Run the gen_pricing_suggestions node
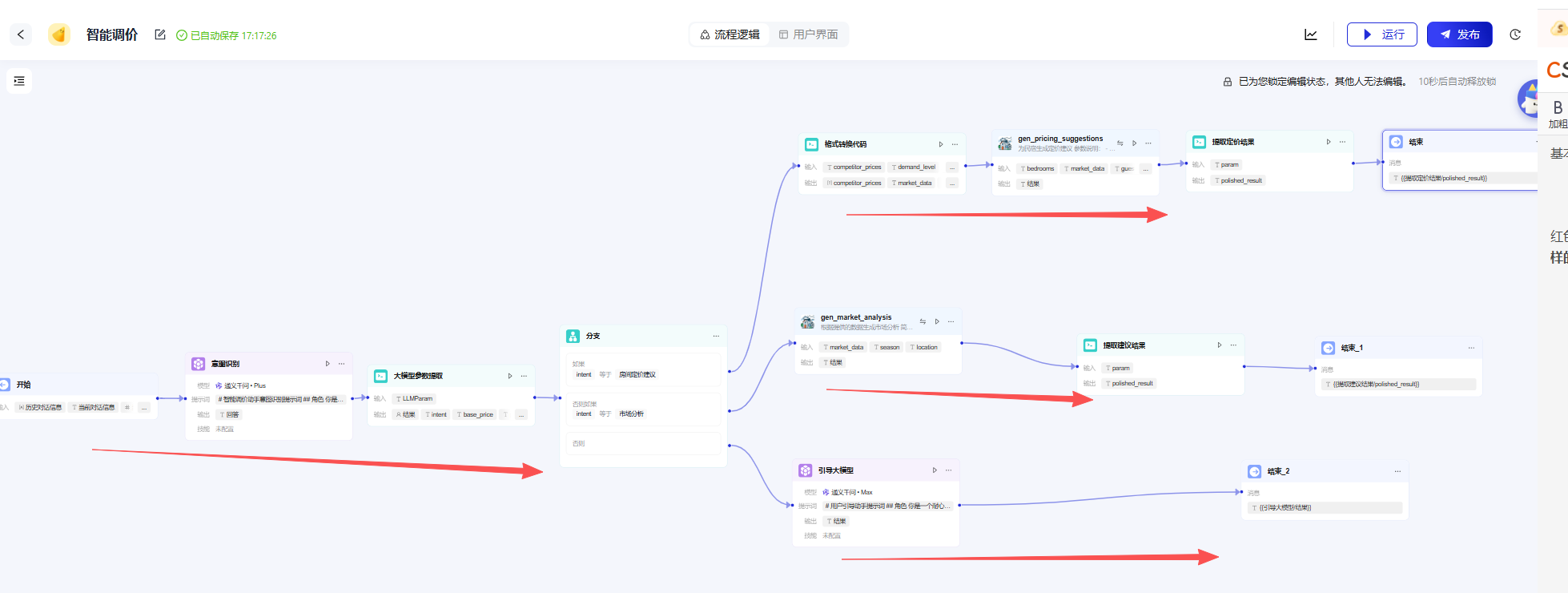Viewport: 1568px width, 593px height. click(1135, 143)
